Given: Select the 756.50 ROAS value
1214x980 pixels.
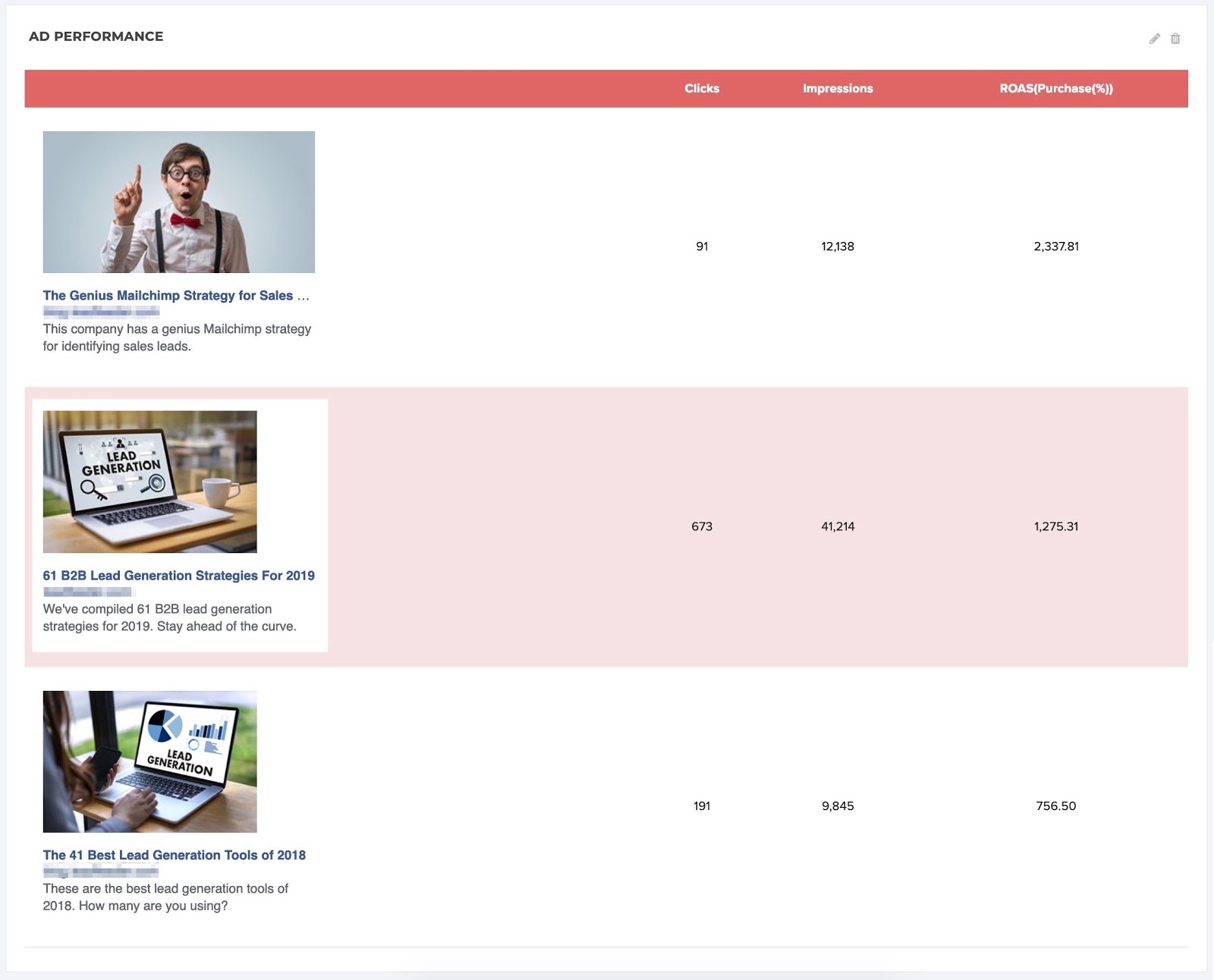Looking at the screenshot, I should pos(1055,806).
